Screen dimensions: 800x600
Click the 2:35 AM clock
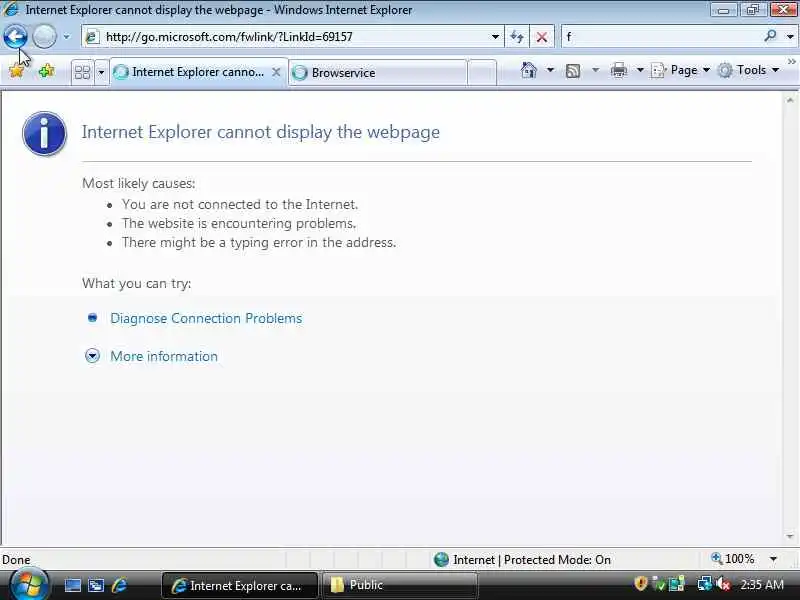point(762,584)
